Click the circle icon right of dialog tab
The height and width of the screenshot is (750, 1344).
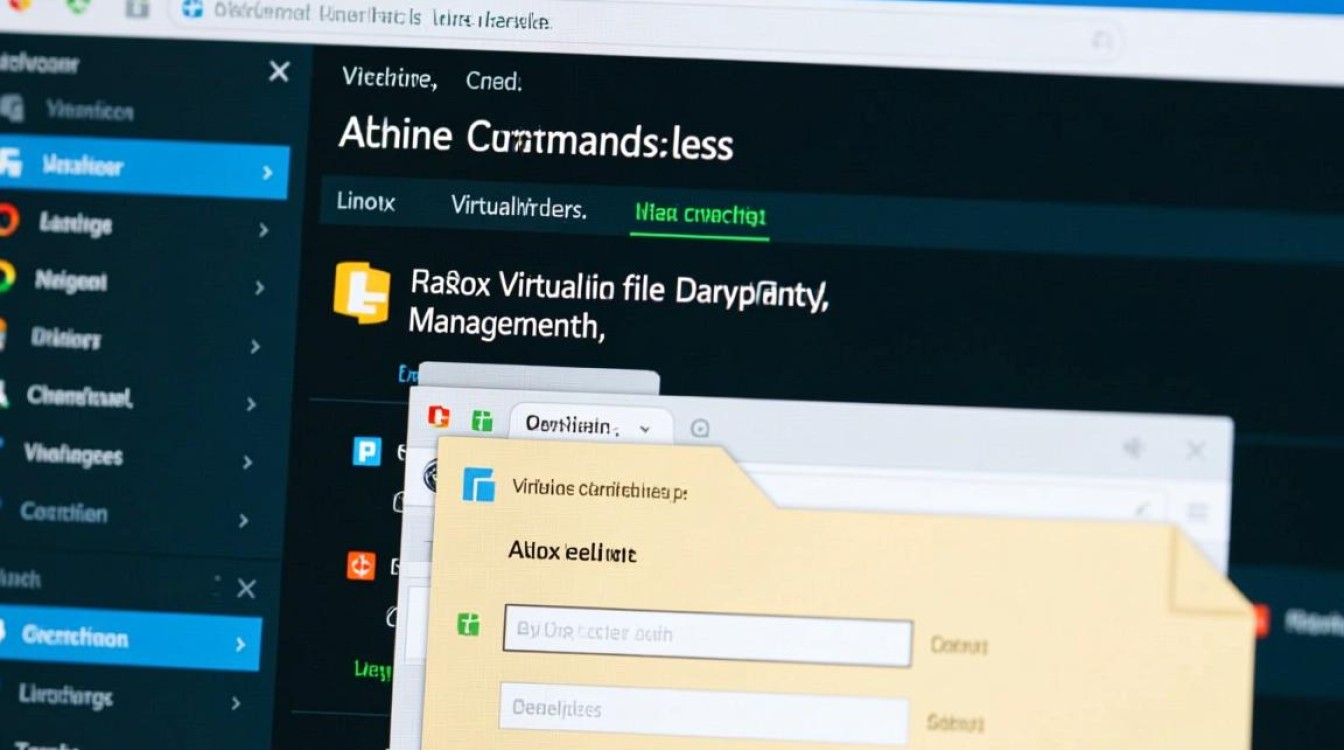700,428
